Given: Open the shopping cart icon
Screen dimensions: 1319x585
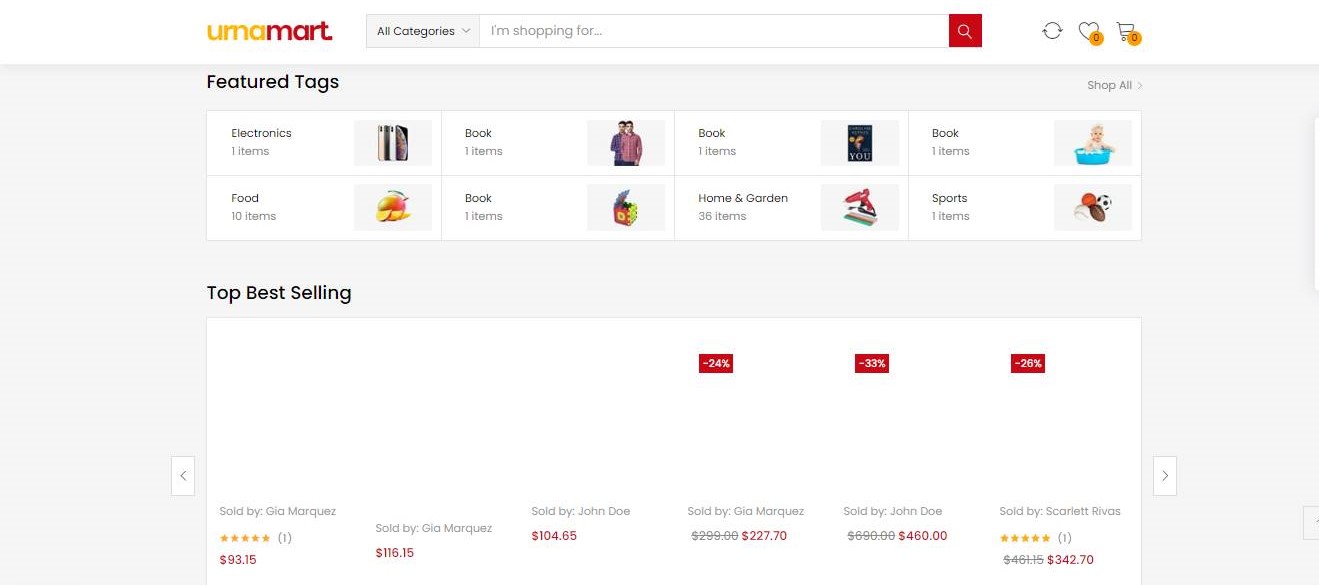Looking at the screenshot, I should coord(1126,31).
